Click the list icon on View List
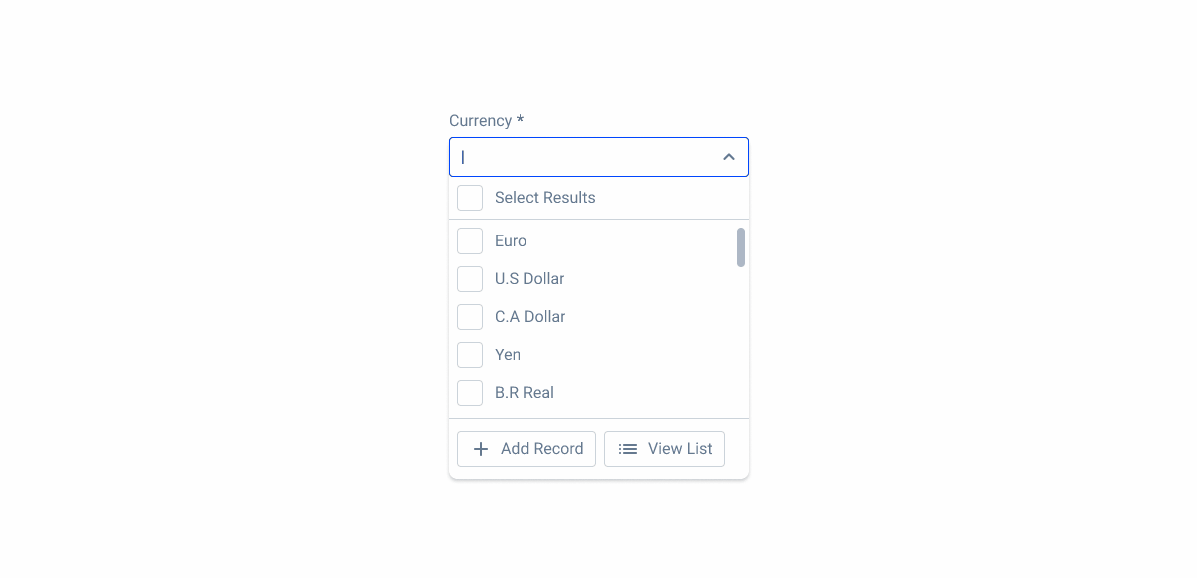This screenshot has height=578, width=1197. [628, 449]
